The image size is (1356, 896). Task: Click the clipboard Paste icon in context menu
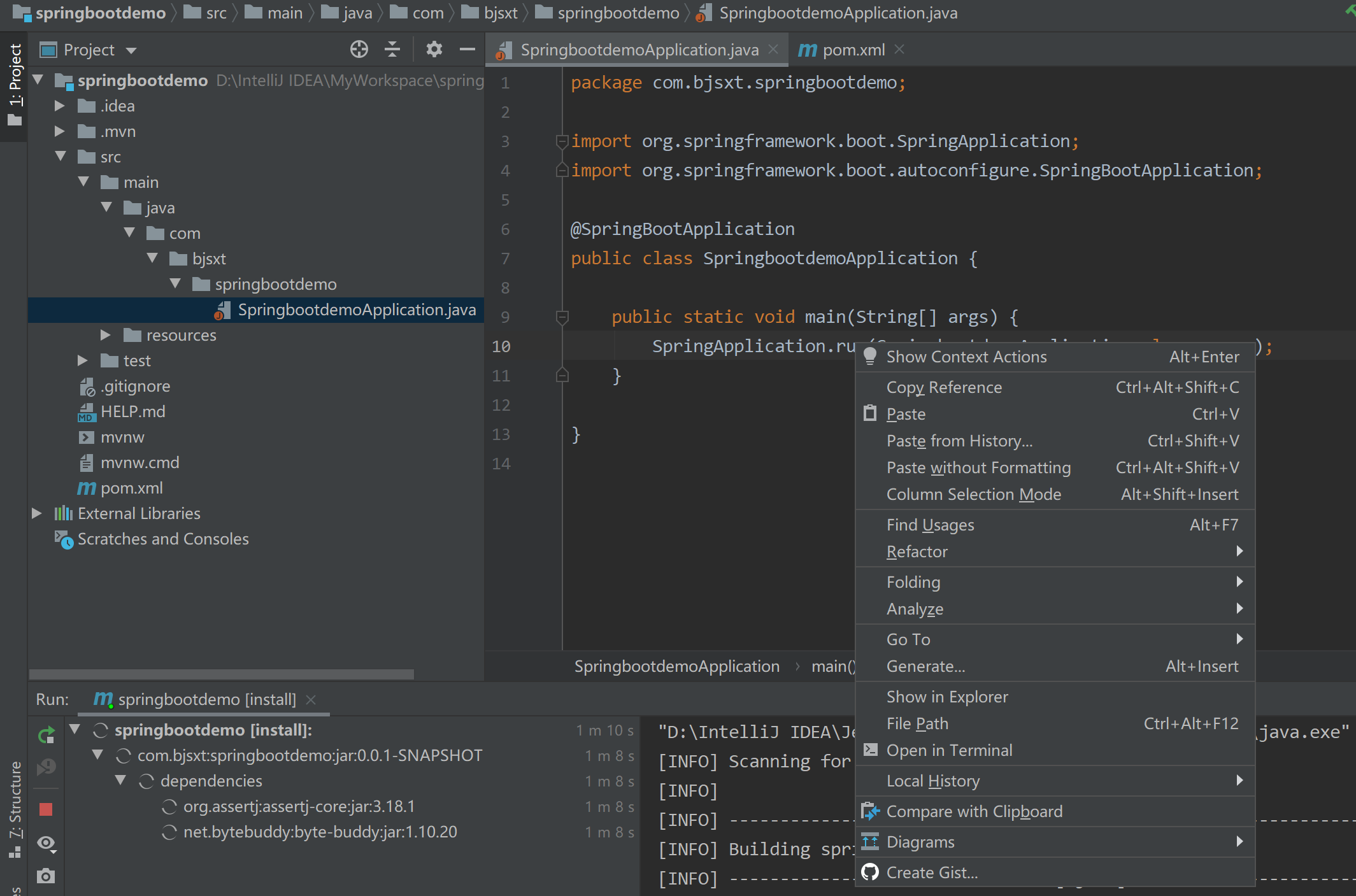pyautogui.click(x=870, y=413)
